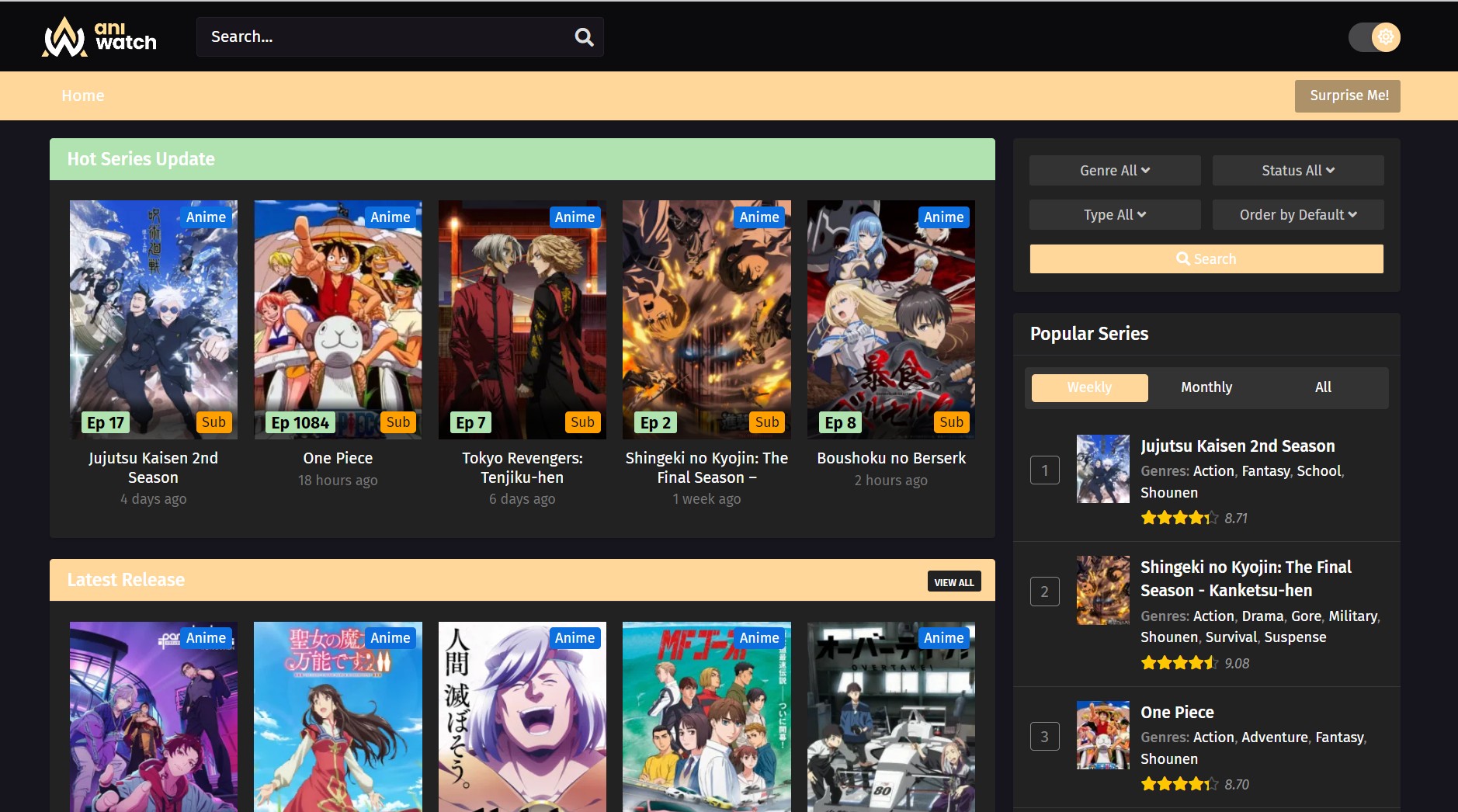This screenshot has width=1458, height=812.
Task: Click the Shingeki no Kyojin: The Final Season title under Hot Series
Action: pyautogui.click(x=706, y=467)
